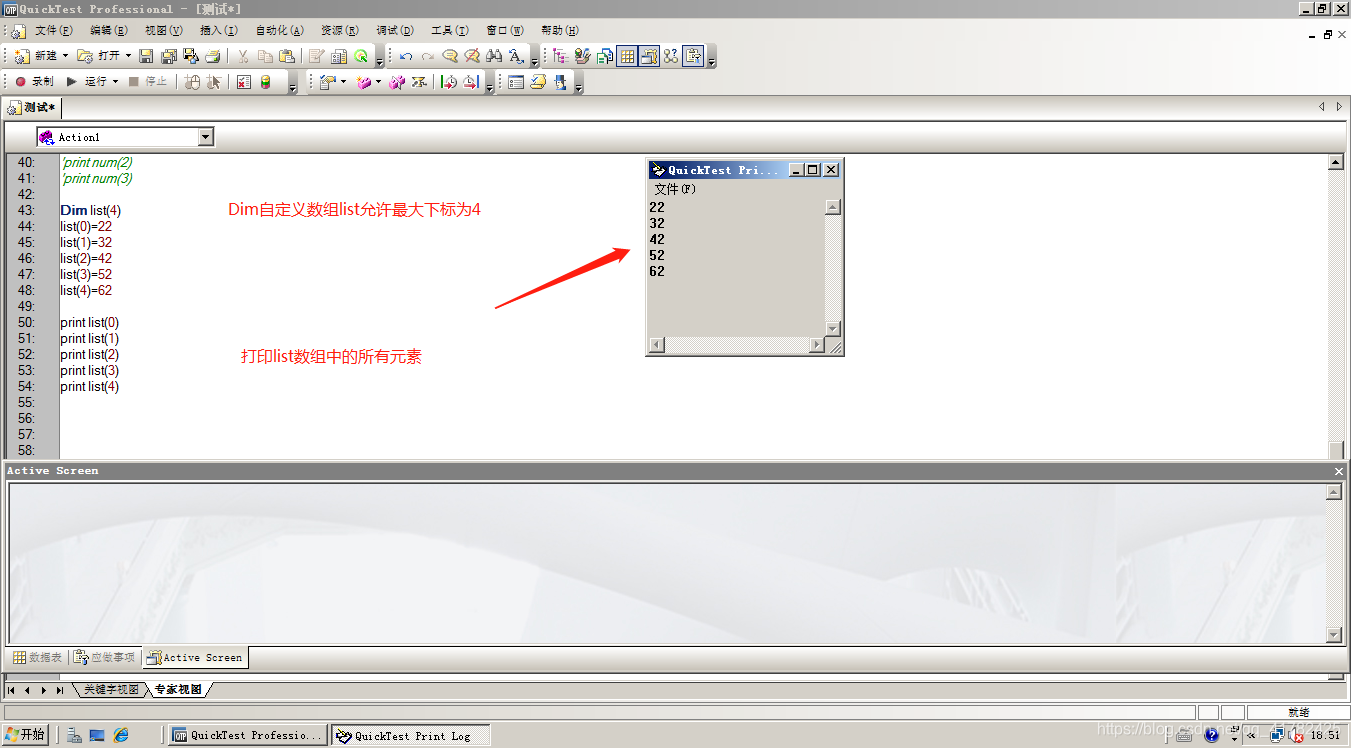Image resolution: width=1351 pixels, height=748 pixels.
Task: Click the 开始 (Start) button on the taskbar
Action: tap(25, 735)
